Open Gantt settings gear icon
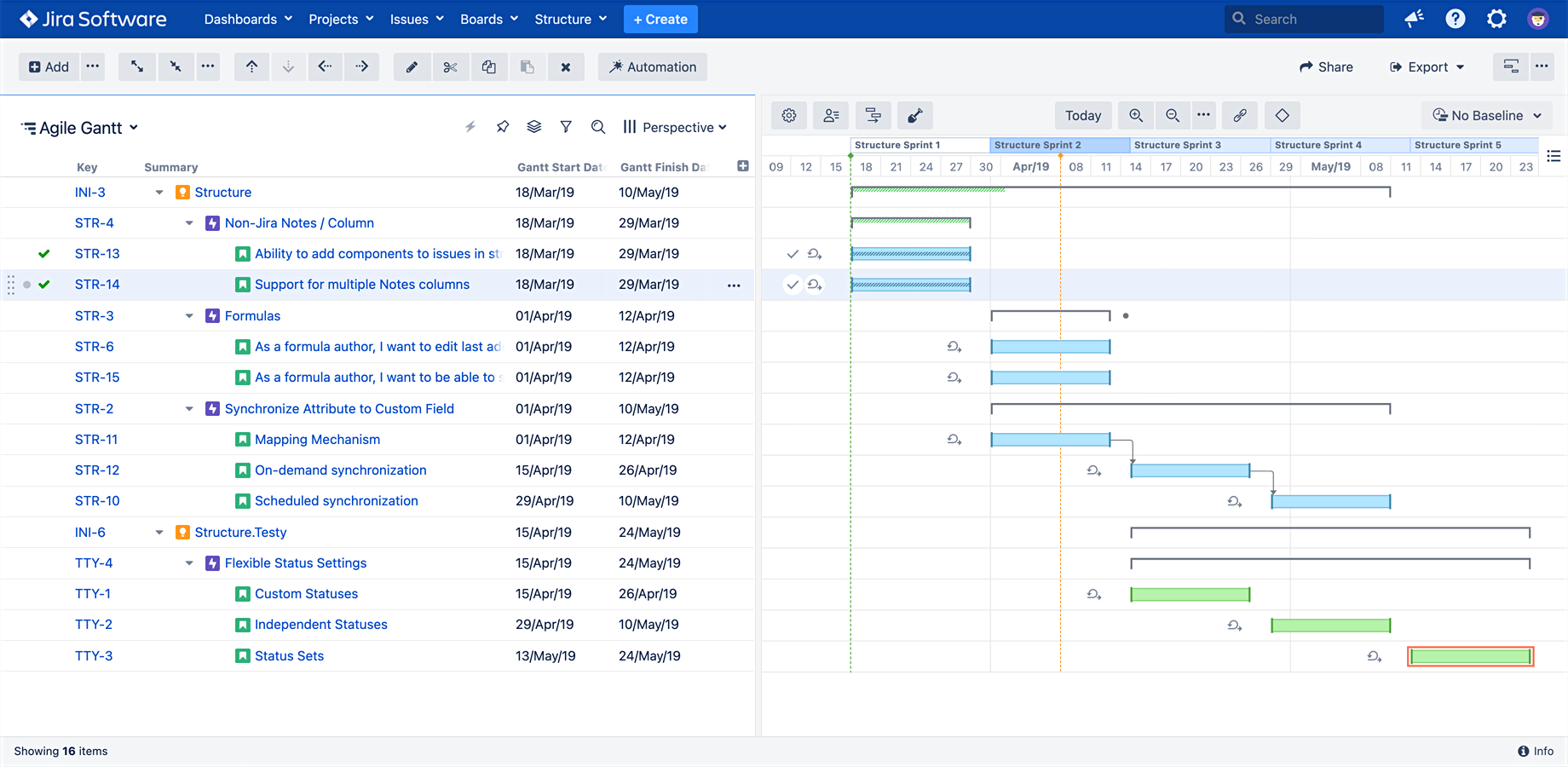The width and height of the screenshot is (1568, 767). click(x=789, y=115)
